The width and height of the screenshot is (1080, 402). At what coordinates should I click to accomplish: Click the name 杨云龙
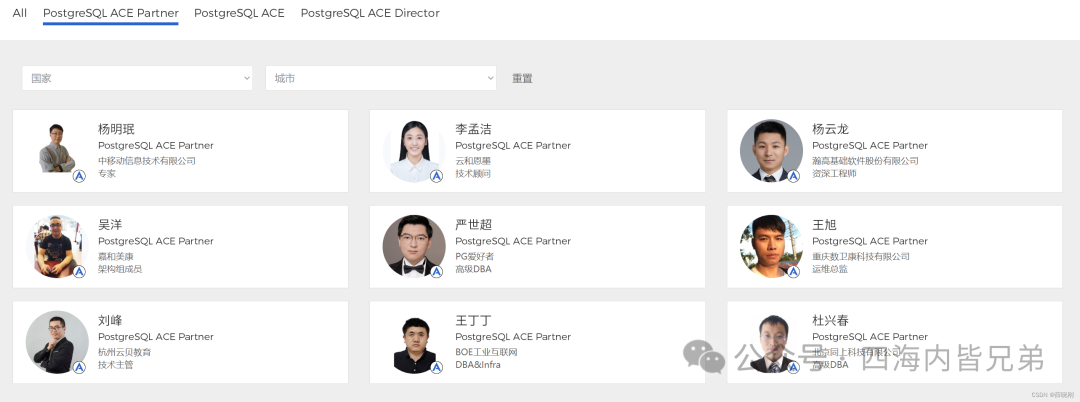pos(831,129)
